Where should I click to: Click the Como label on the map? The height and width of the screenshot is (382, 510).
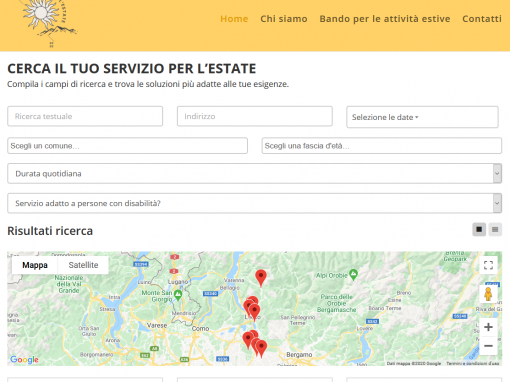200,329
